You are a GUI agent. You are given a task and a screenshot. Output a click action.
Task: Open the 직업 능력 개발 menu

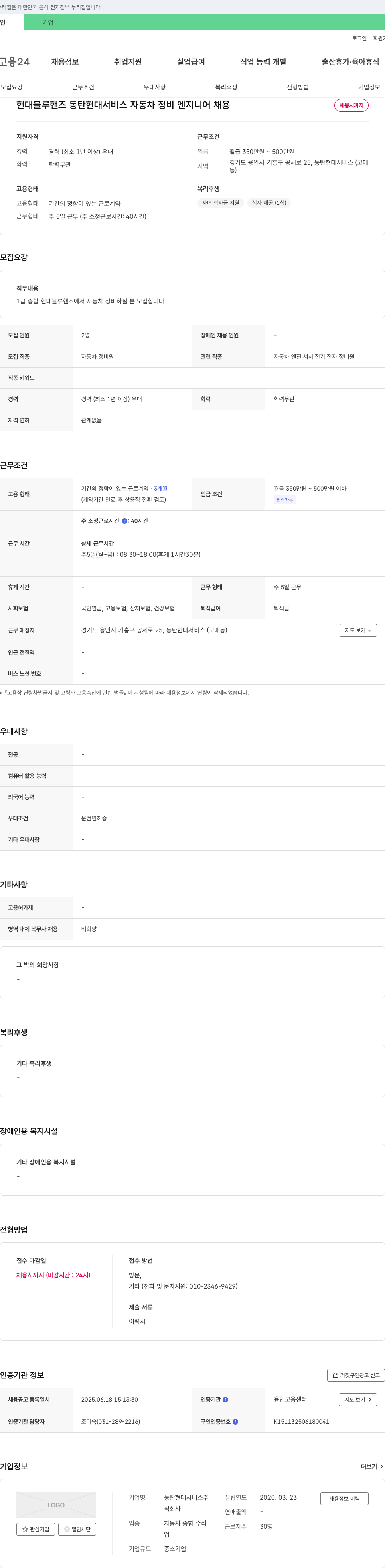tap(263, 61)
